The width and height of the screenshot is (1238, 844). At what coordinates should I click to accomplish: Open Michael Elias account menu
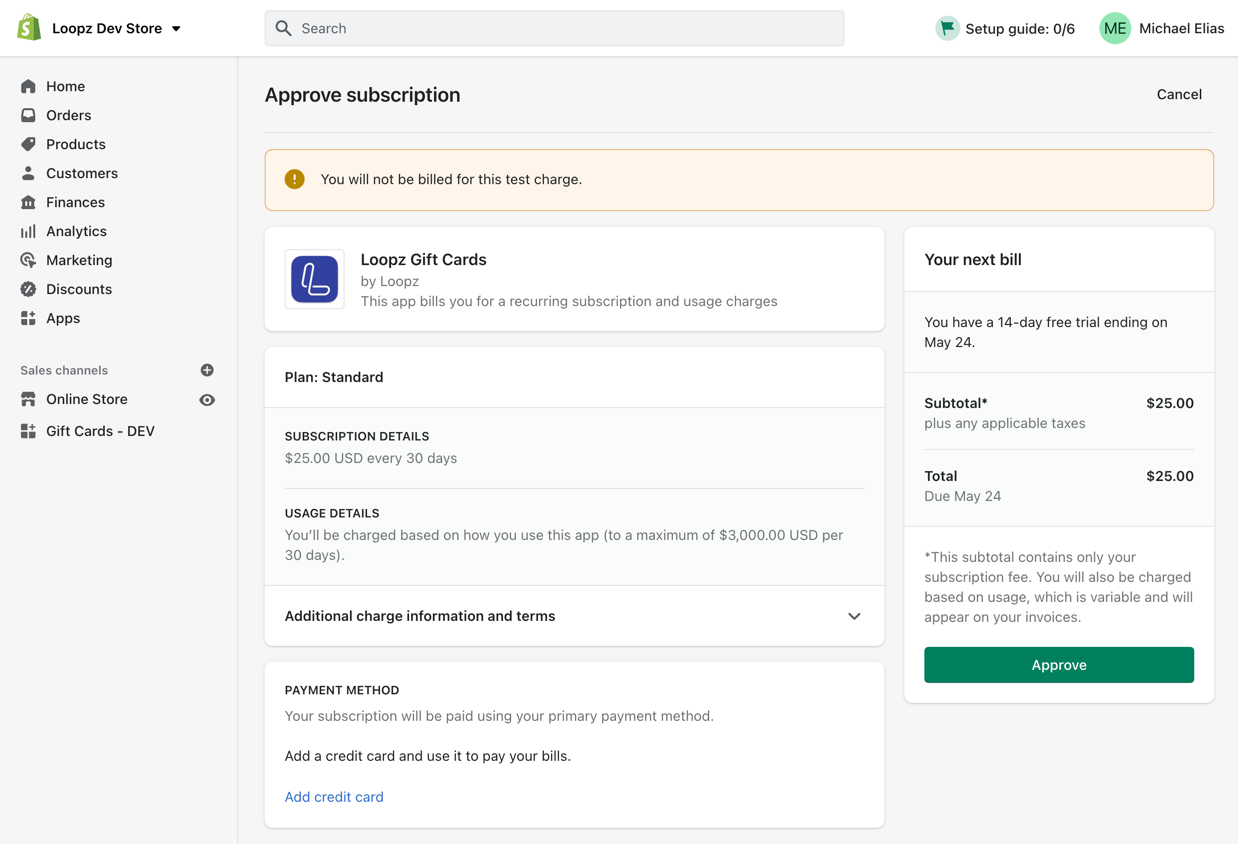(1162, 29)
